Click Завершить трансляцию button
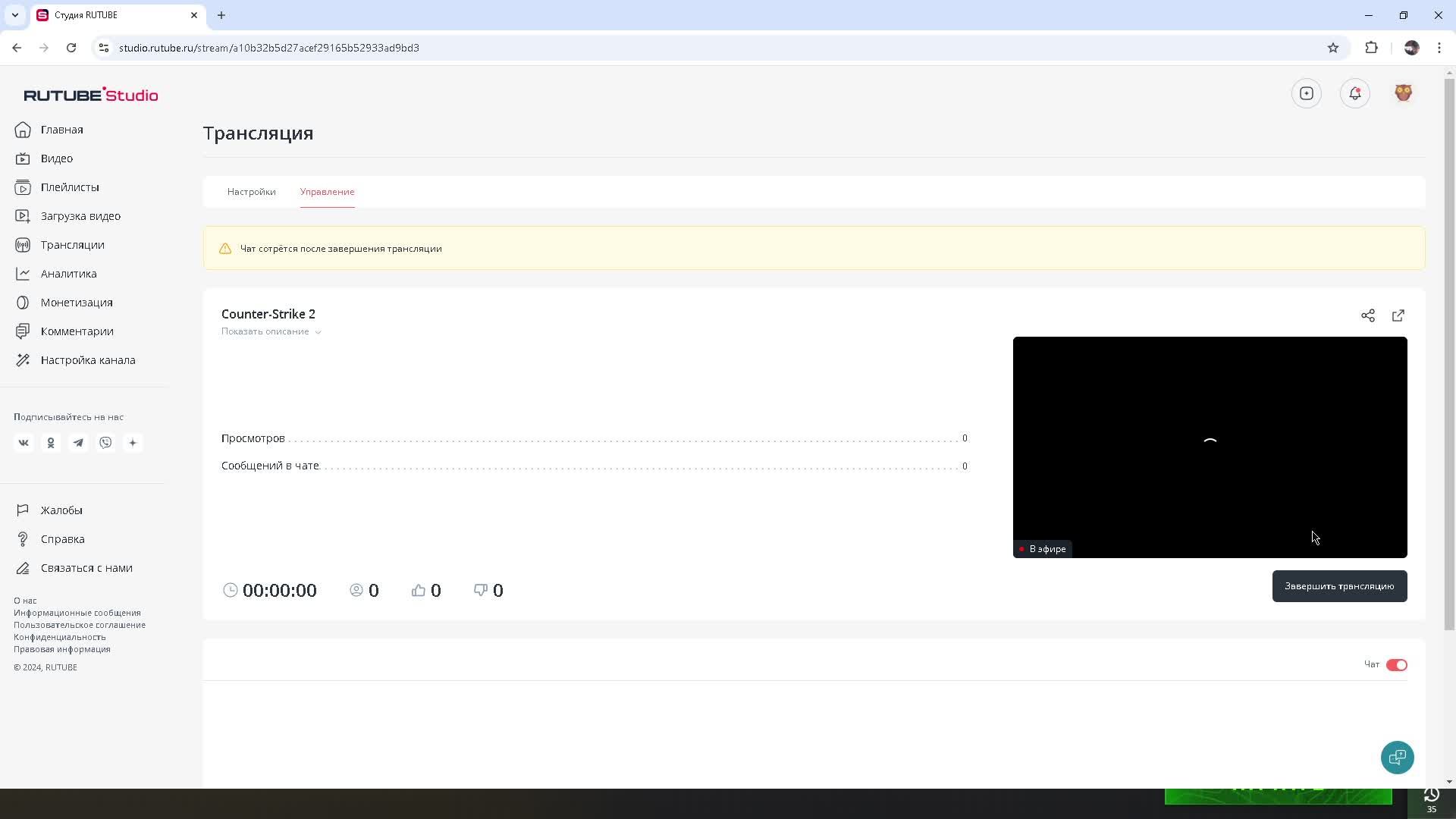 [x=1338, y=585]
